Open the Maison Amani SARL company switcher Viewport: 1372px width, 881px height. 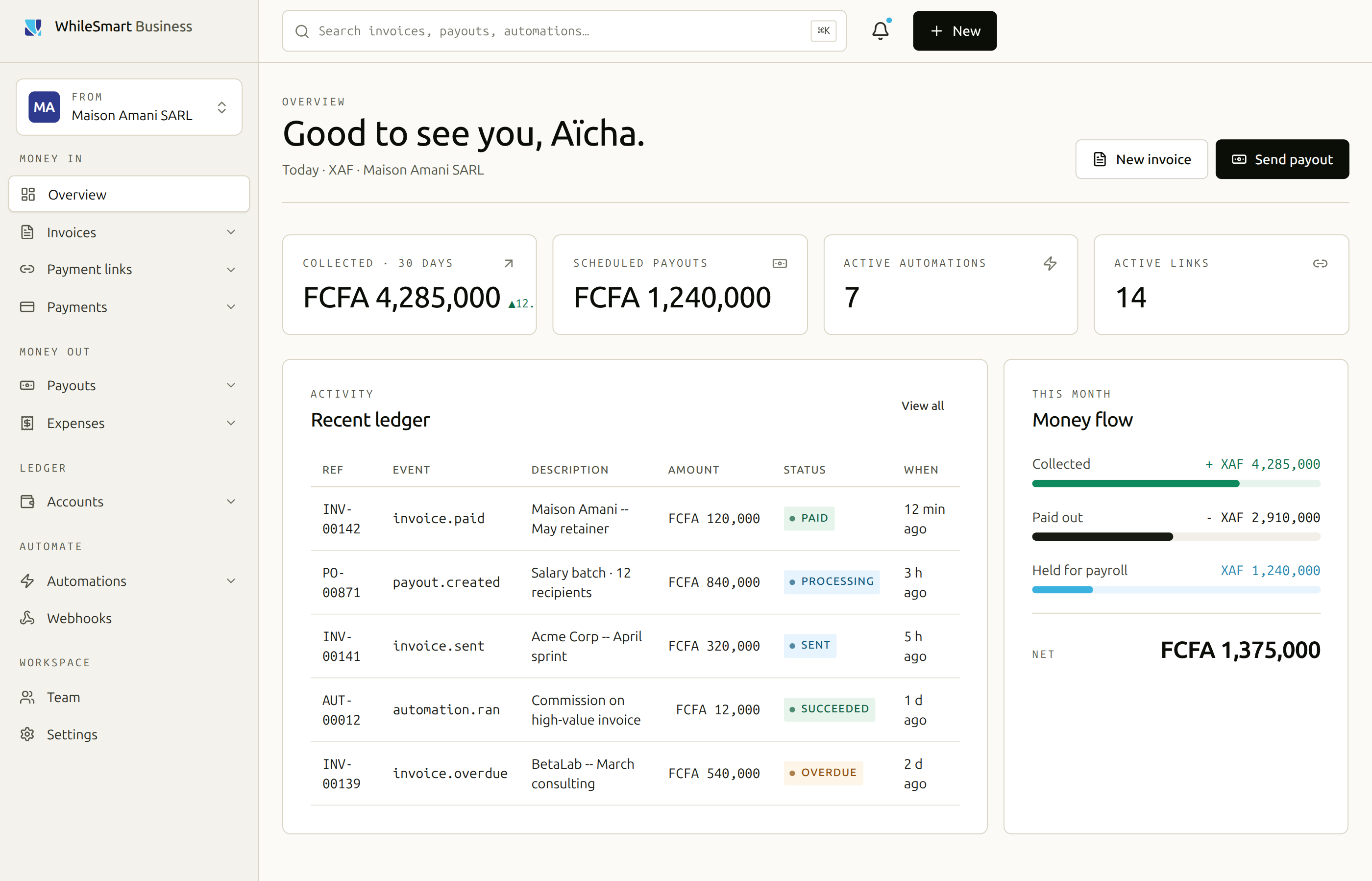coord(129,107)
